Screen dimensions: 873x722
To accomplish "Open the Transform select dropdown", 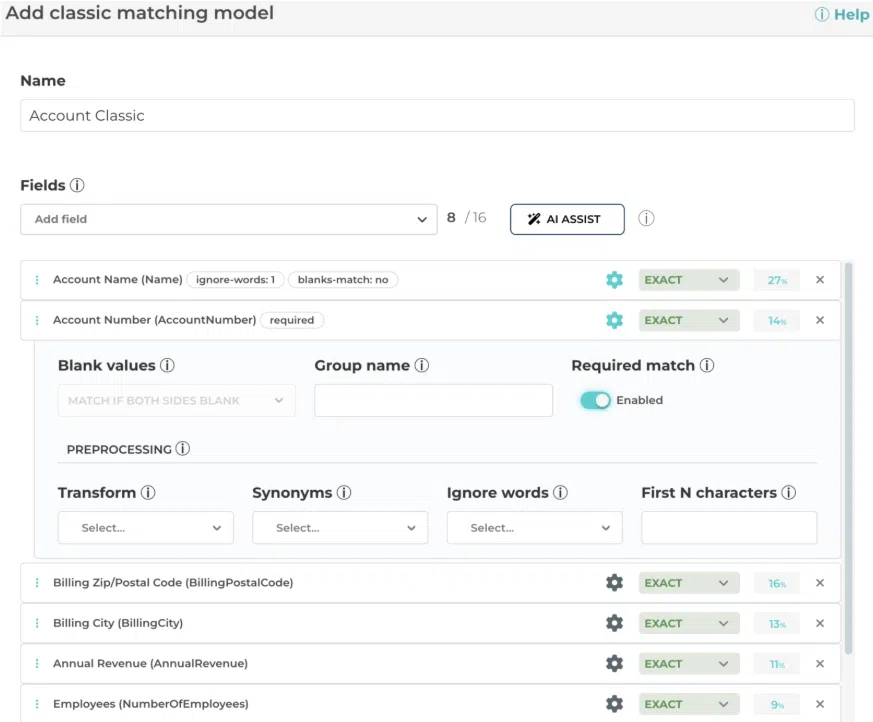I will pos(146,528).
